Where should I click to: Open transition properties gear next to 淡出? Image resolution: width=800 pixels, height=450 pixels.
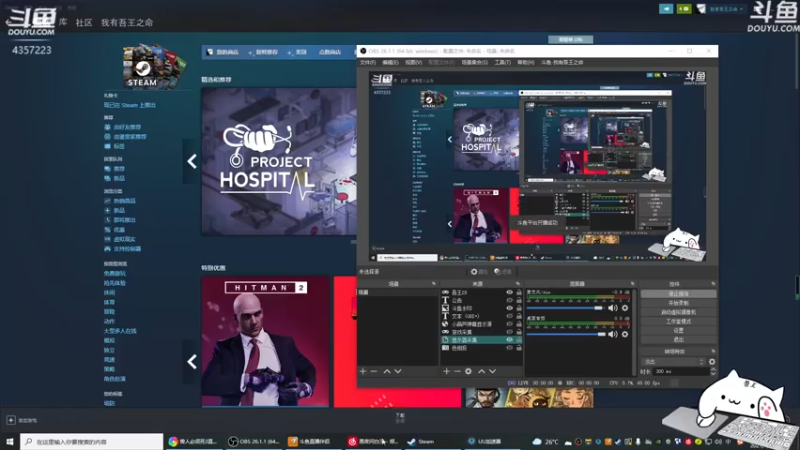pyautogui.click(x=712, y=362)
